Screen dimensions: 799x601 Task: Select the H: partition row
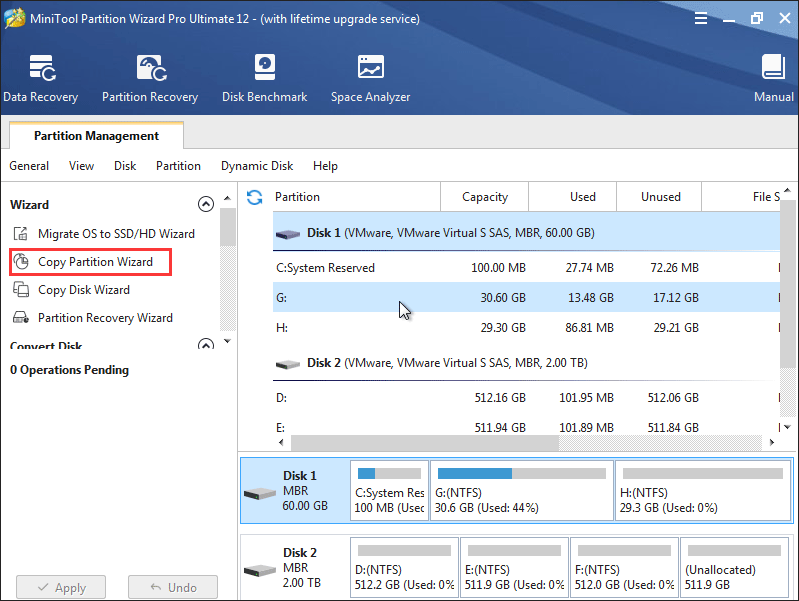pos(526,327)
